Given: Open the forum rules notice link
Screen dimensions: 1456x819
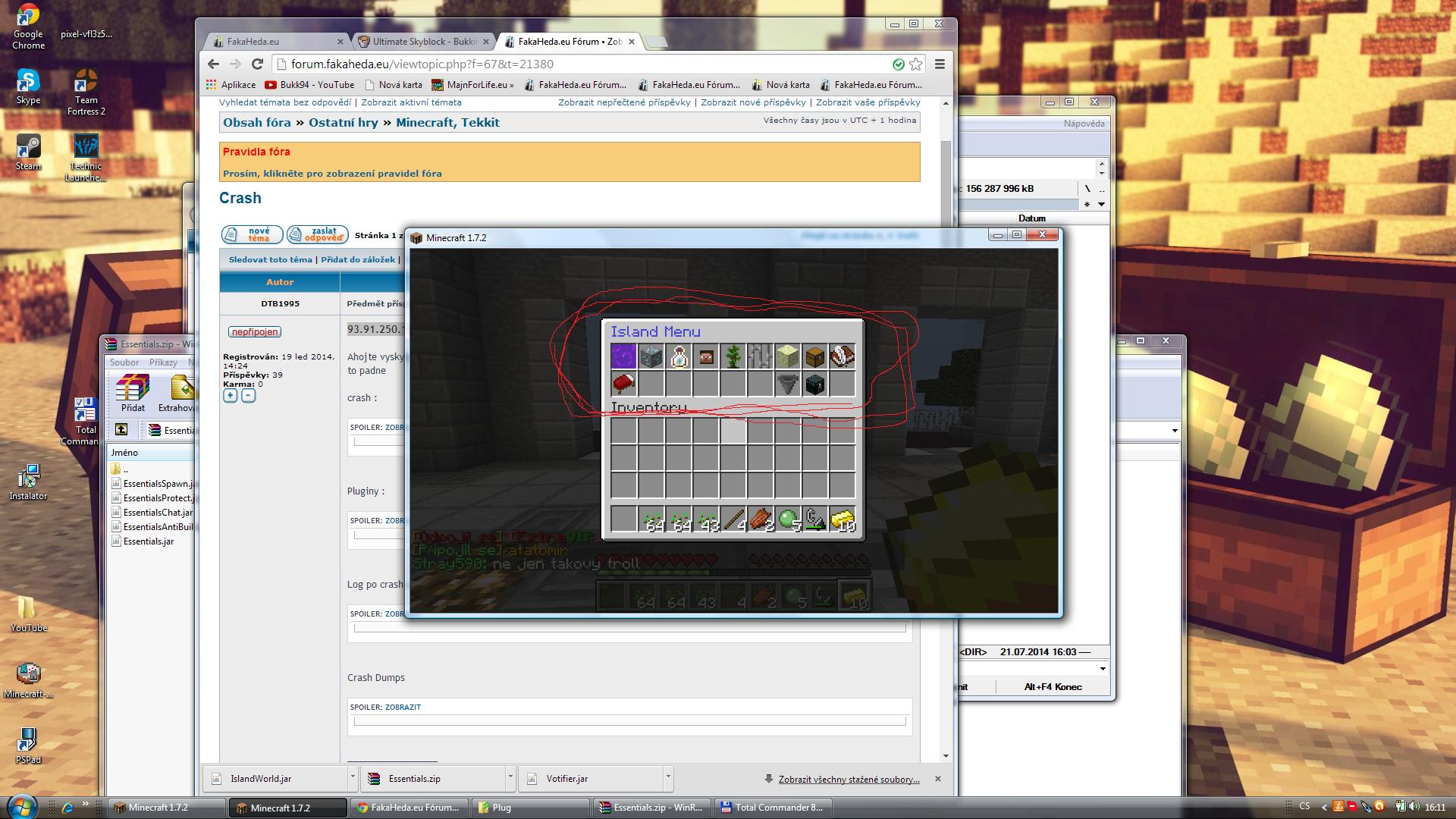Looking at the screenshot, I should point(332,174).
